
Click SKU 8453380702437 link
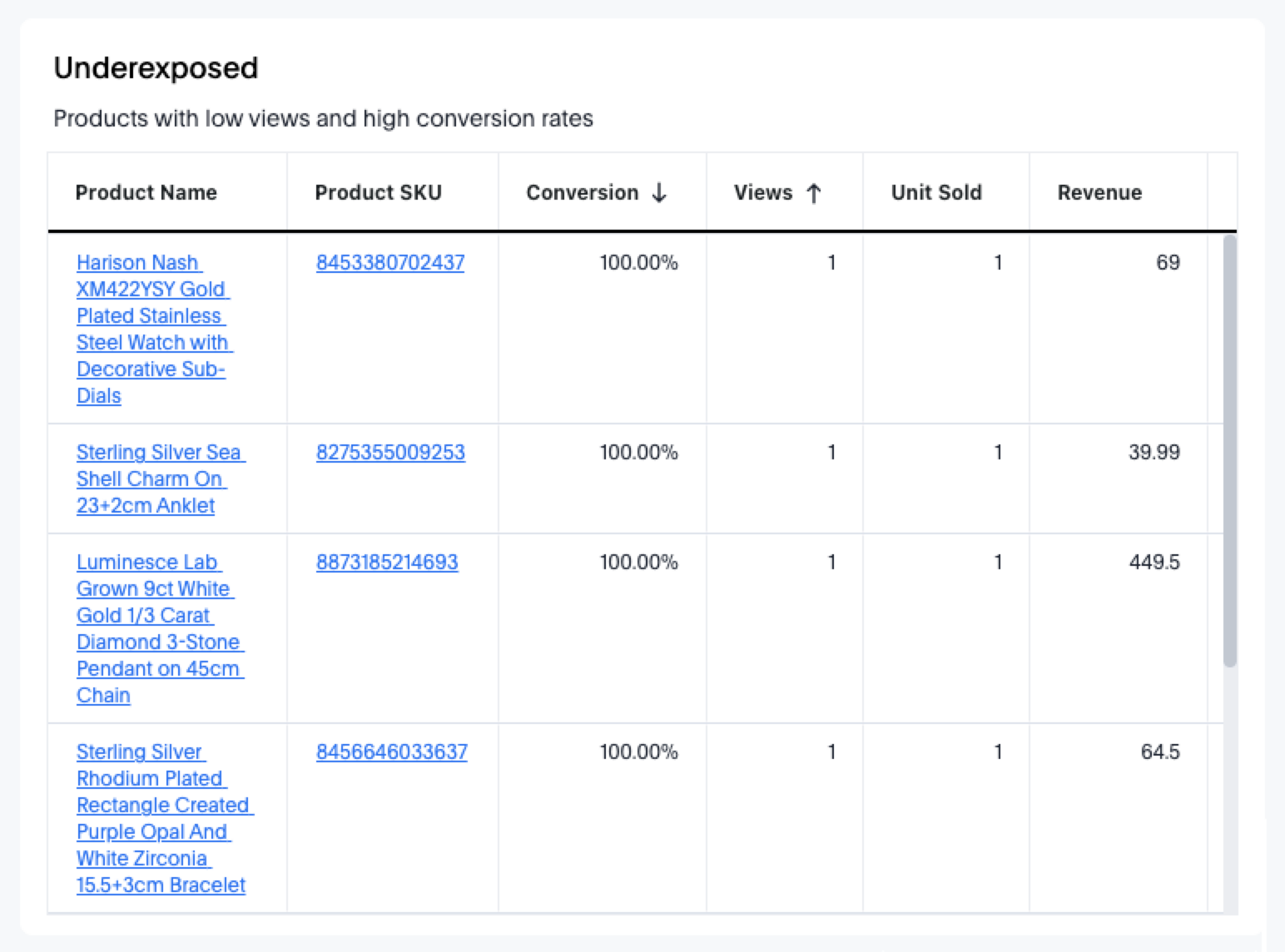(x=390, y=263)
